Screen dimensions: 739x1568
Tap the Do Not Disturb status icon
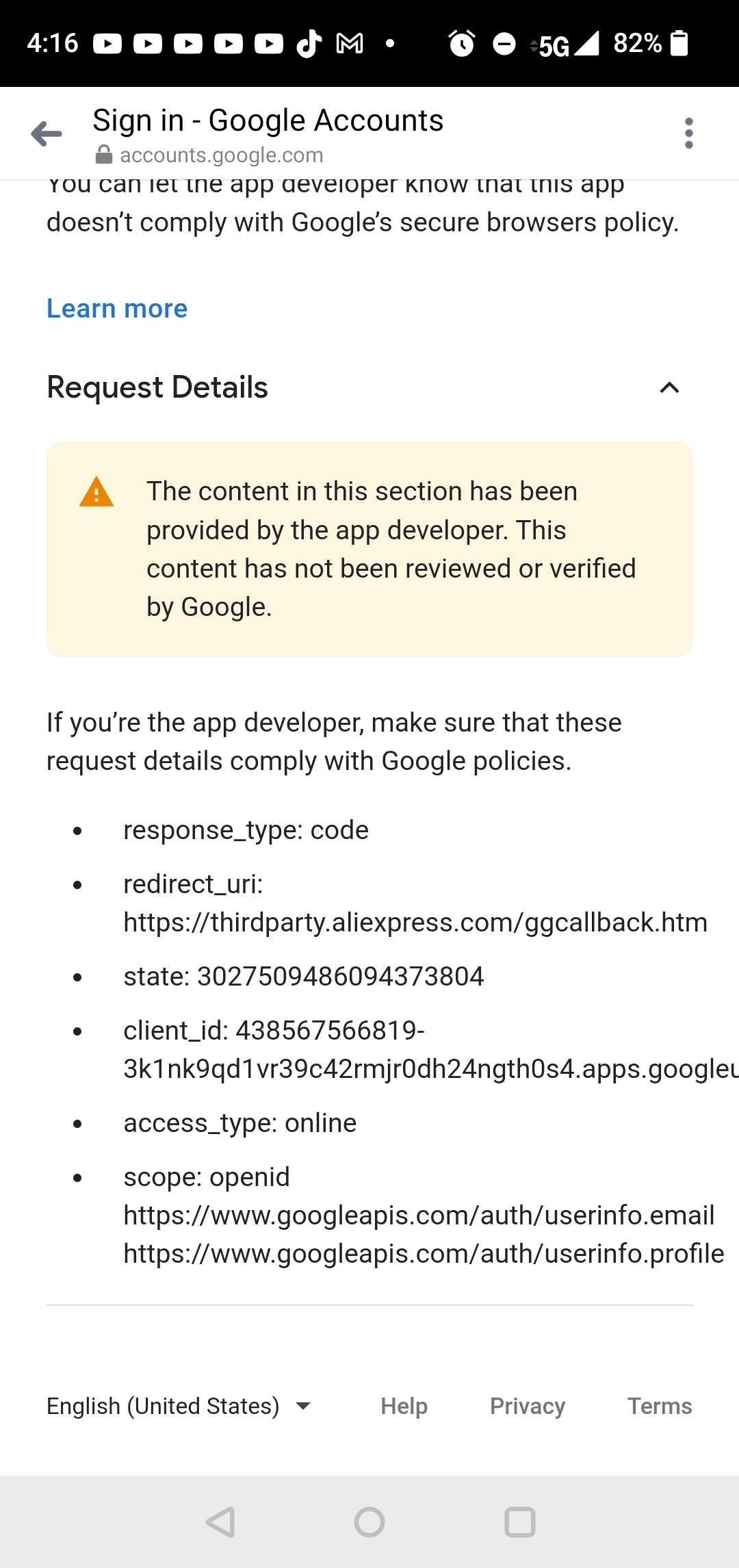(504, 43)
